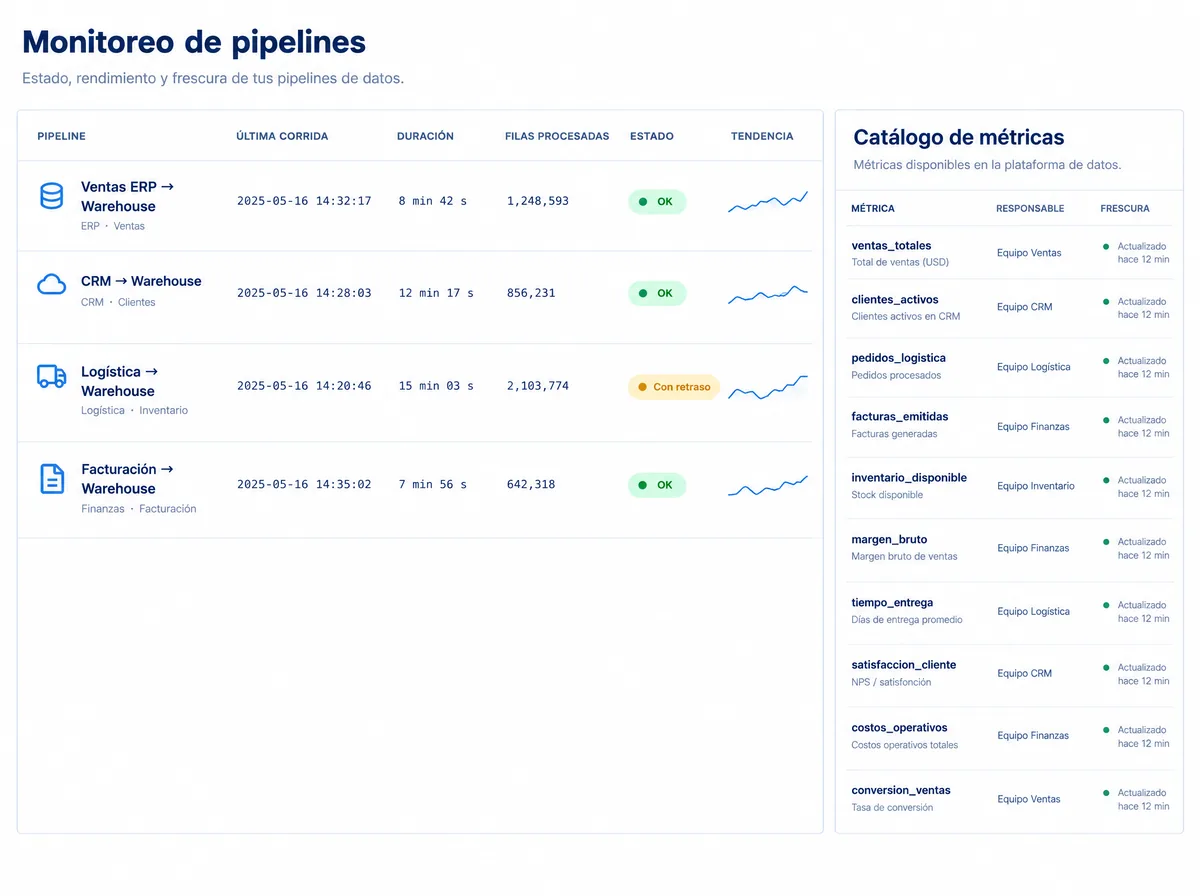Sort by the DURACIÓN column header
Viewport: 1200px width, 896px height.
pyautogui.click(x=425, y=136)
